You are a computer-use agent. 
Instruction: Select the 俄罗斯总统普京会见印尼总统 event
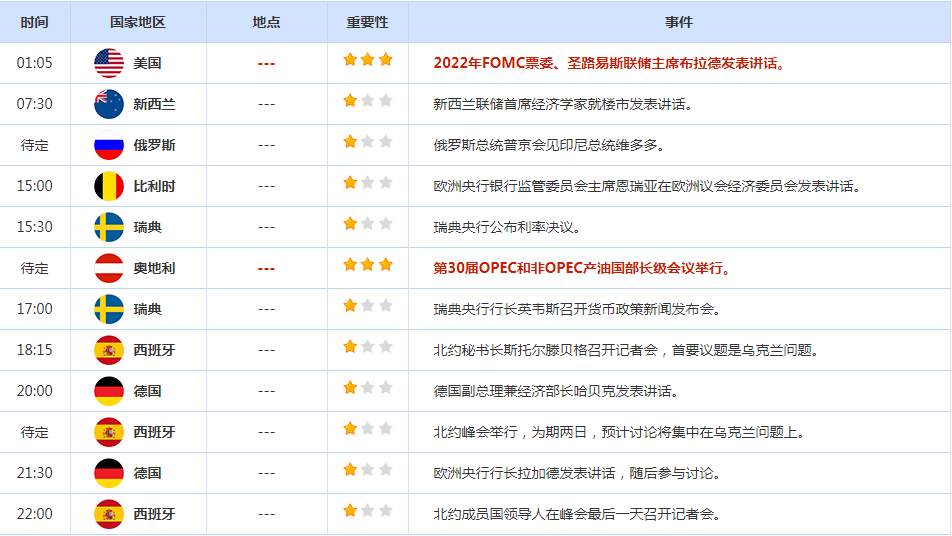click(x=549, y=145)
